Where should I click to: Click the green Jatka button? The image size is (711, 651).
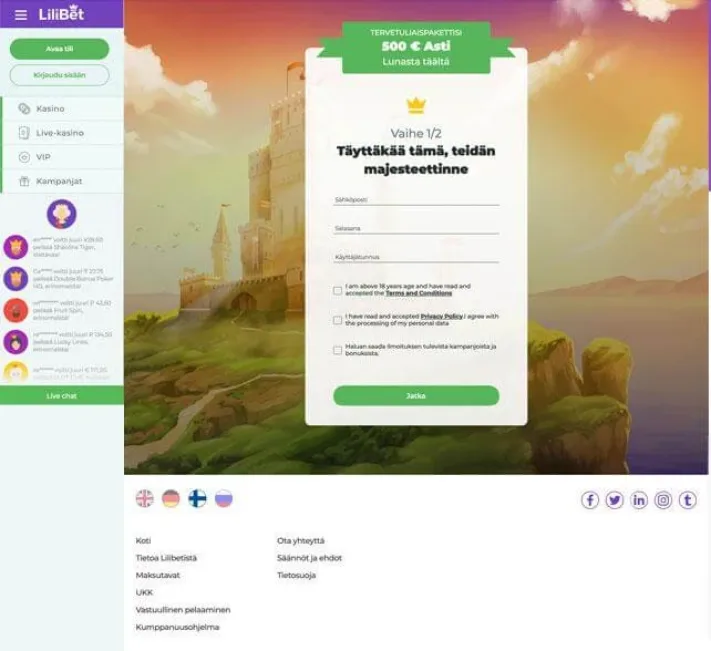tap(416, 396)
